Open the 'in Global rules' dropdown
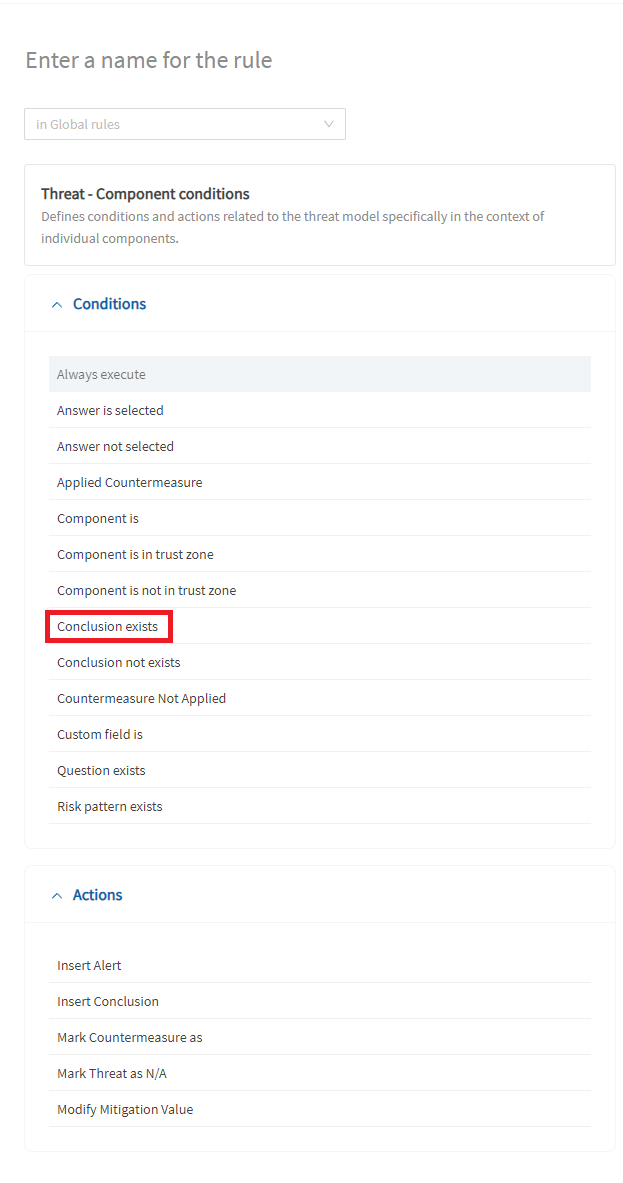Viewport: 623px width, 1183px height. pyautogui.click(x=185, y=123)
